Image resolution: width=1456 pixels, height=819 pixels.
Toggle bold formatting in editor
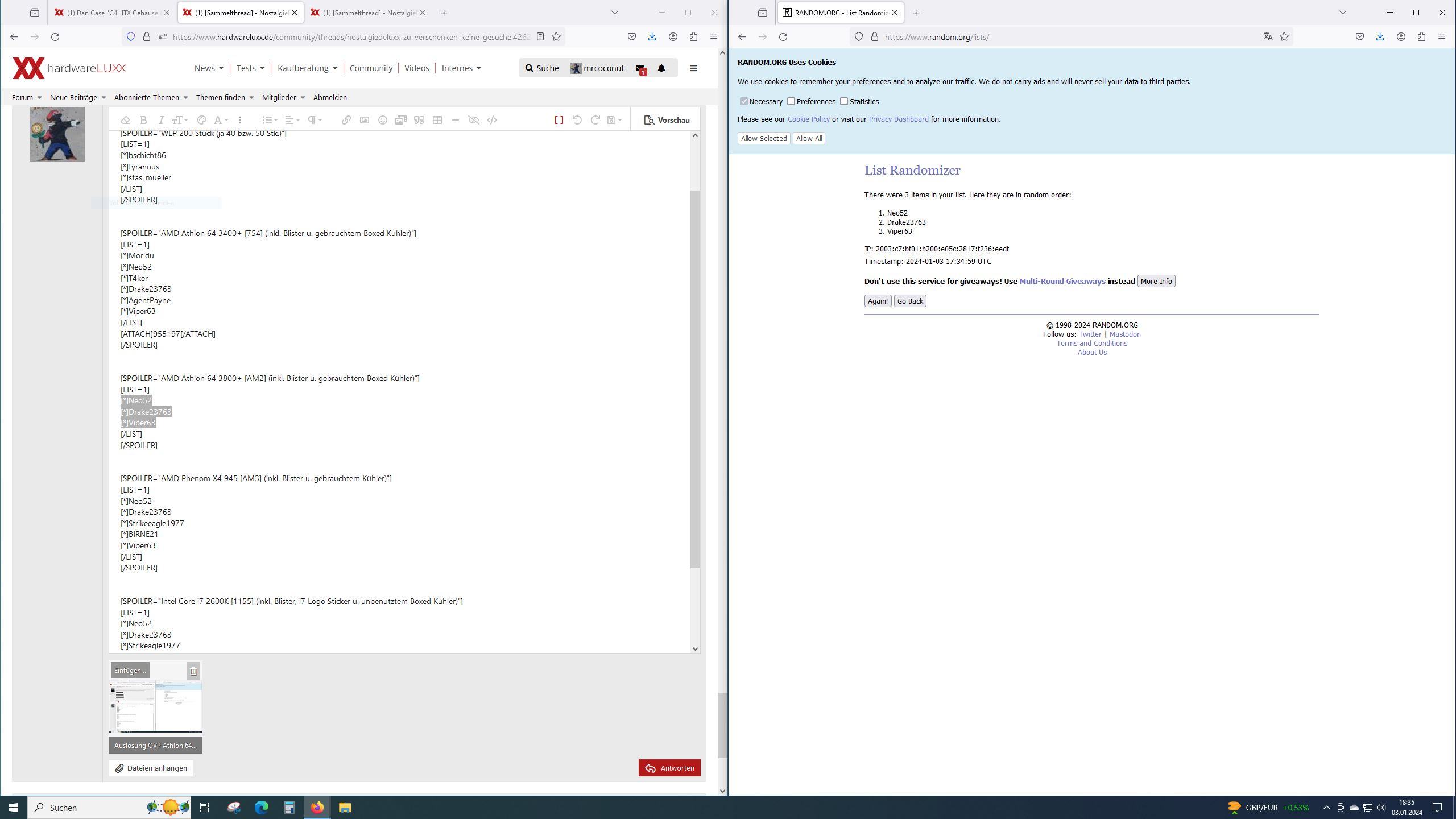143,120
